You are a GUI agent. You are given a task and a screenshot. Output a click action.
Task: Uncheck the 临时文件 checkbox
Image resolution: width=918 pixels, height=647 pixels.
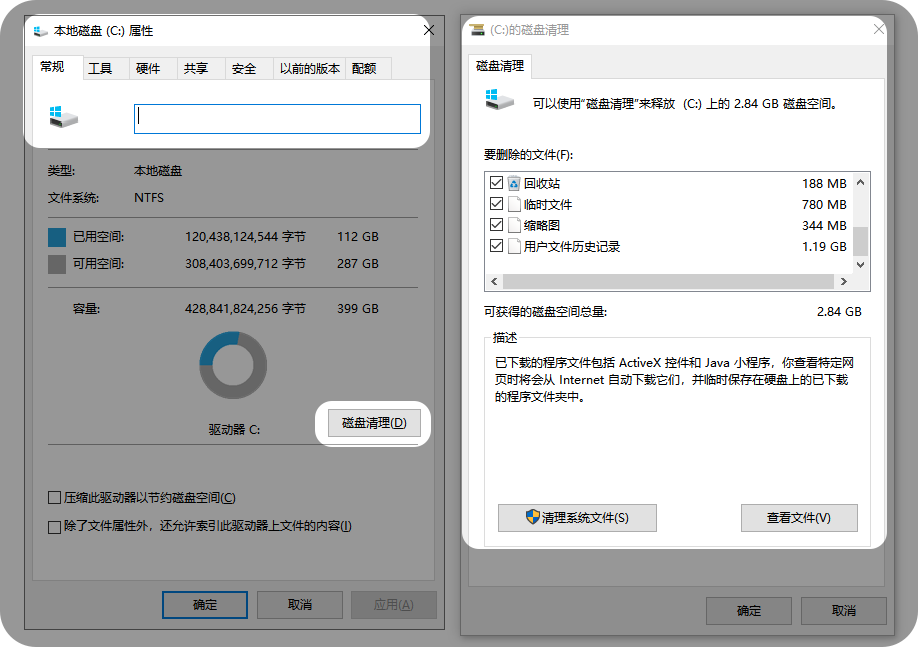pos(496,204)
